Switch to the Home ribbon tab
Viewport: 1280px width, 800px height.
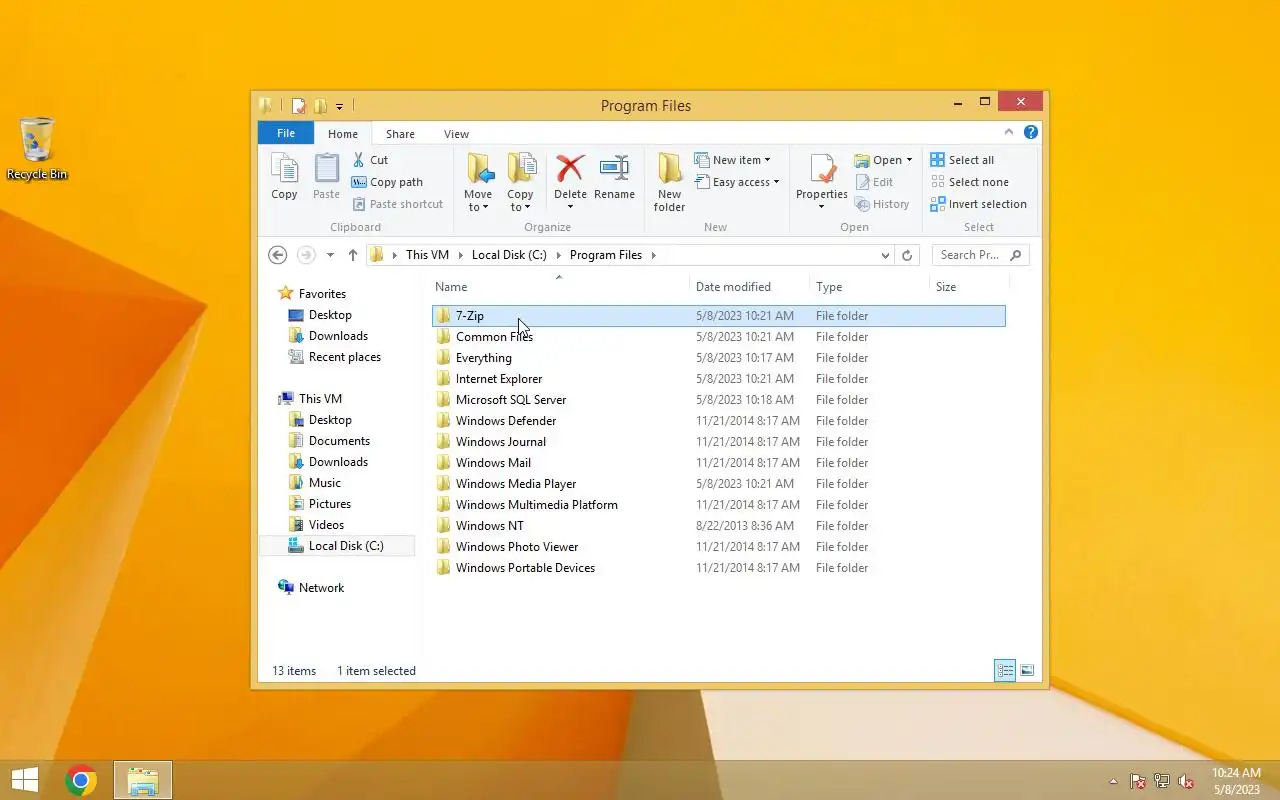pyautogui.click(x=343, y=134)
